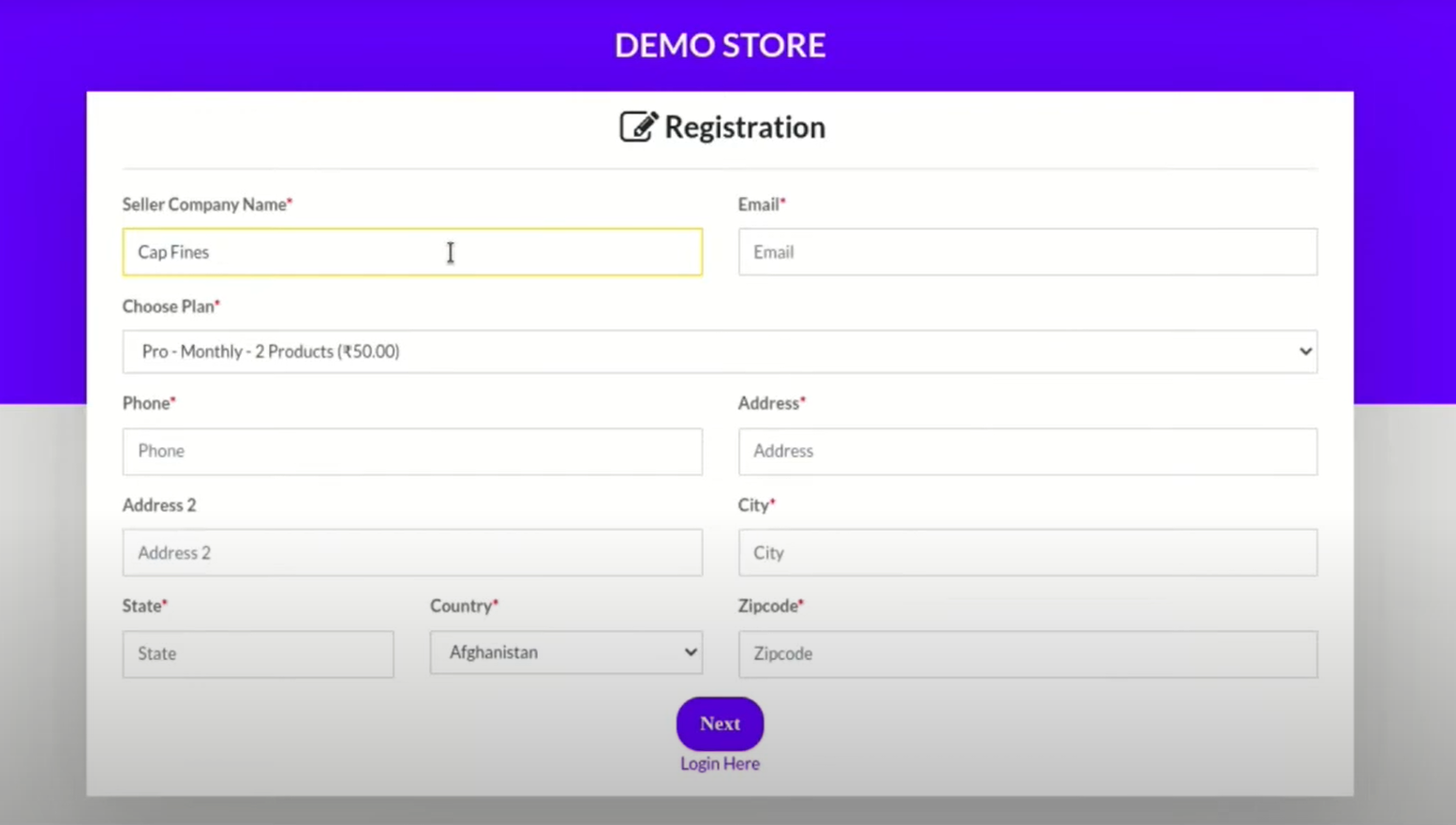Click the Seller Company Name label

pyautogui.click(x=207, y=204)
